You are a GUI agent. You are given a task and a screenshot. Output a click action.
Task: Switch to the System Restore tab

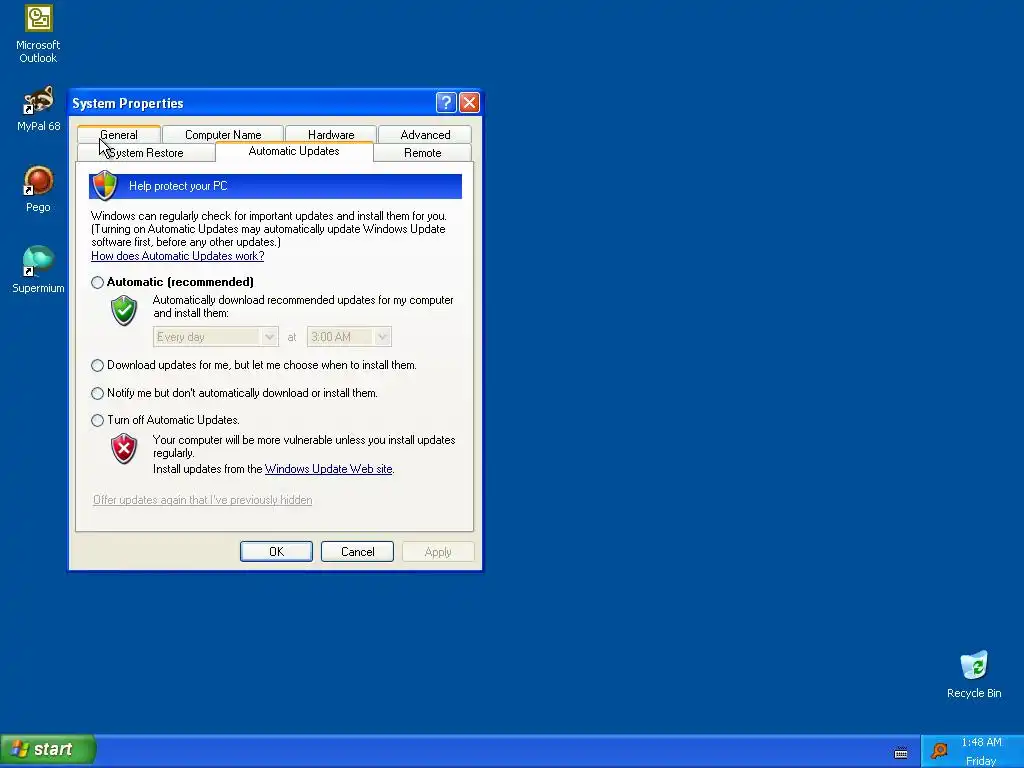coord(146,153)
